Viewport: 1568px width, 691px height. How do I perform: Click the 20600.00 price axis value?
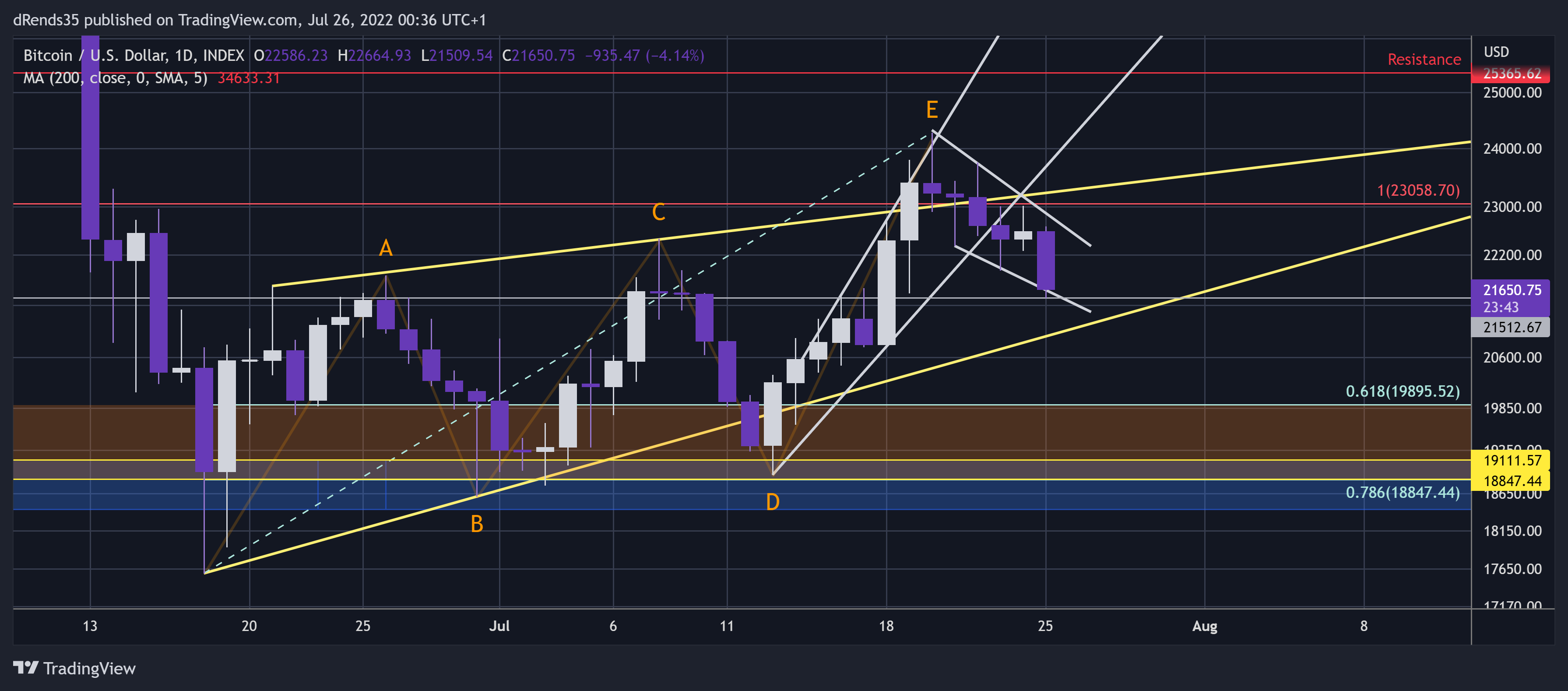1512,357
